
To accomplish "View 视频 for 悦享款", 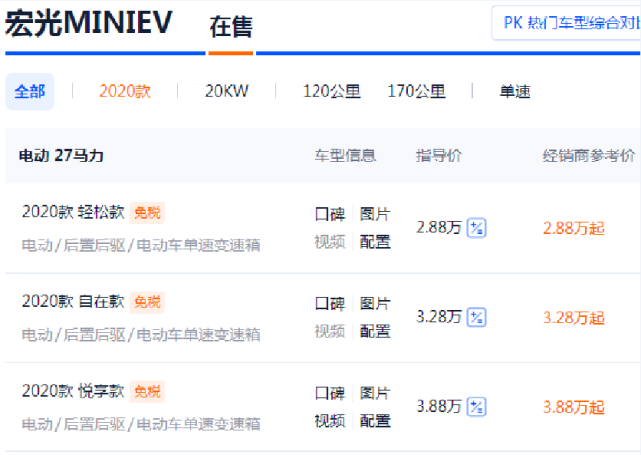I will coord(330,421).
